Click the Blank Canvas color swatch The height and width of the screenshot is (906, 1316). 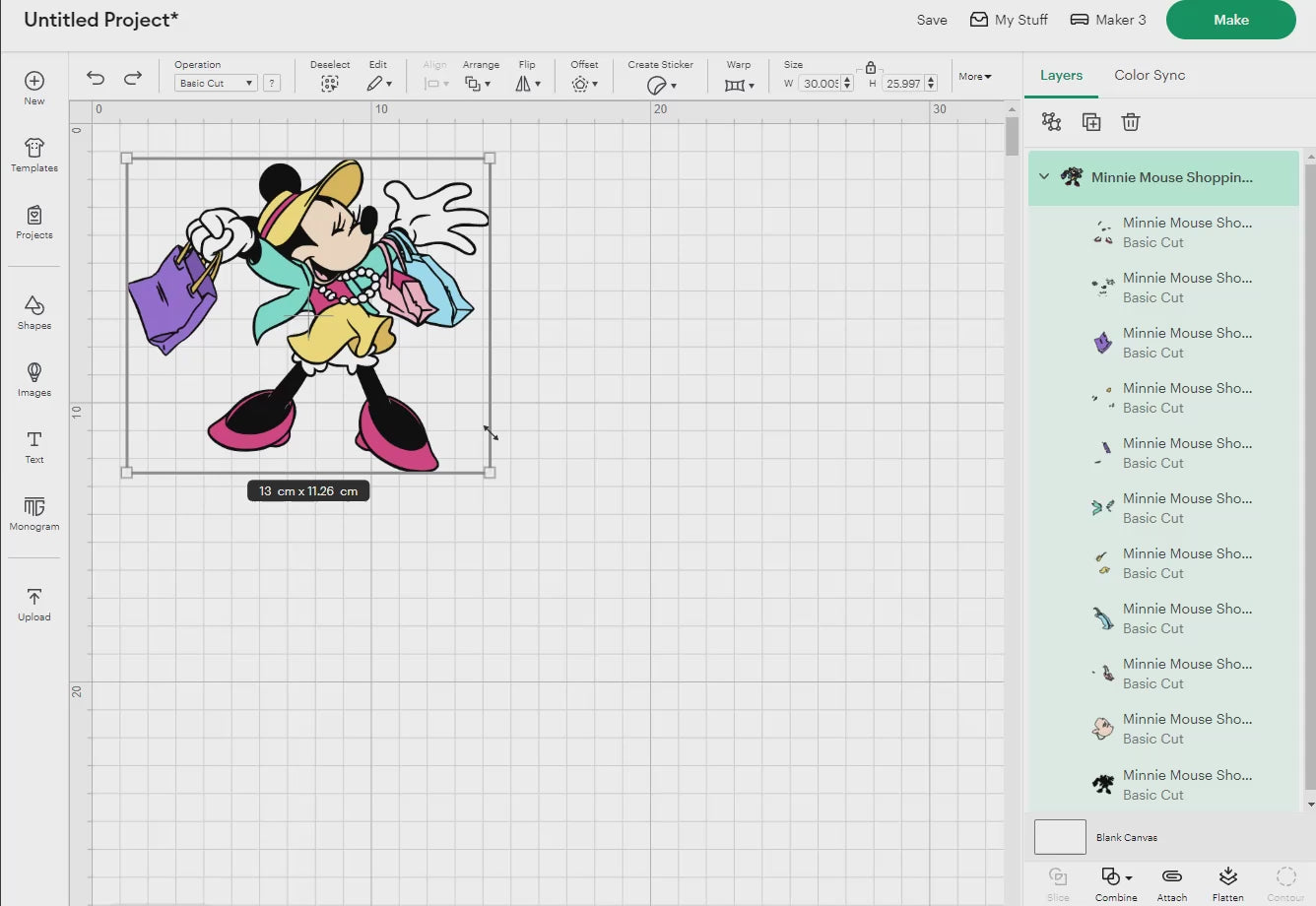(x=1060, y=837)
